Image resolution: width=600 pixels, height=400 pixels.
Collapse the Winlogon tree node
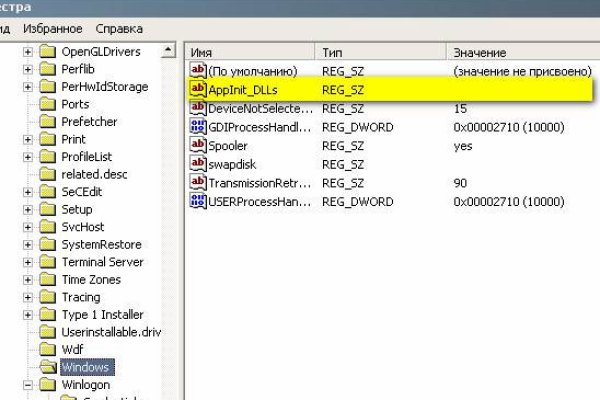point(27,385)
